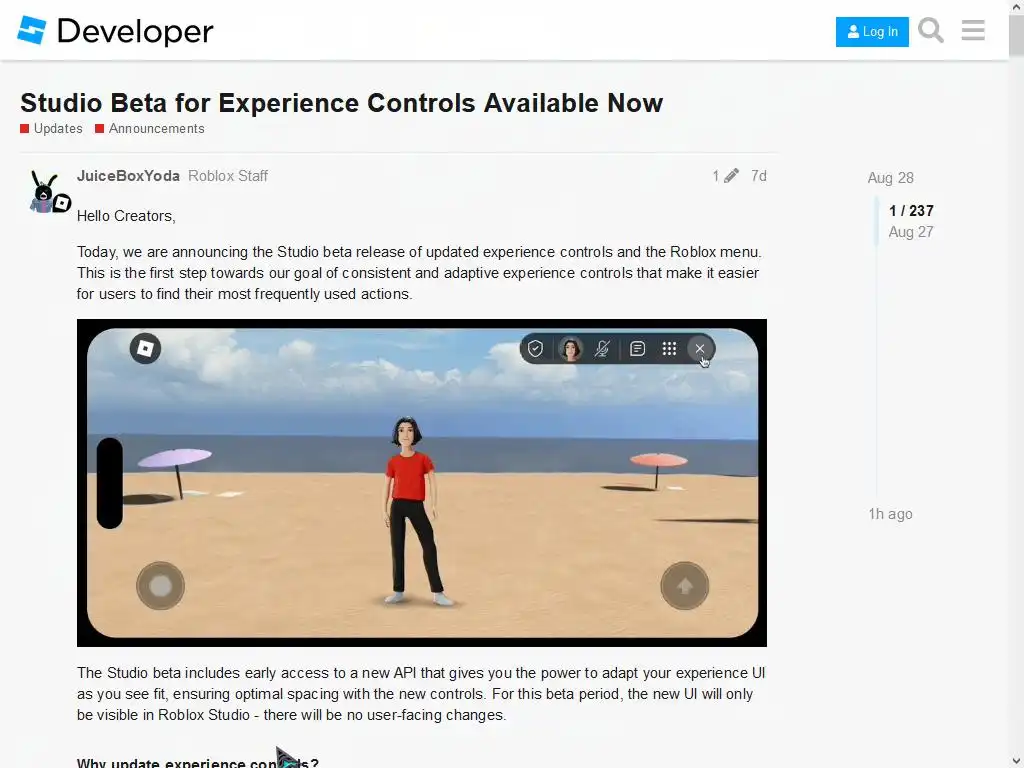Jump to the 1h ago timeline link
Screen dimensions: 1024x768
coord(890,514)
